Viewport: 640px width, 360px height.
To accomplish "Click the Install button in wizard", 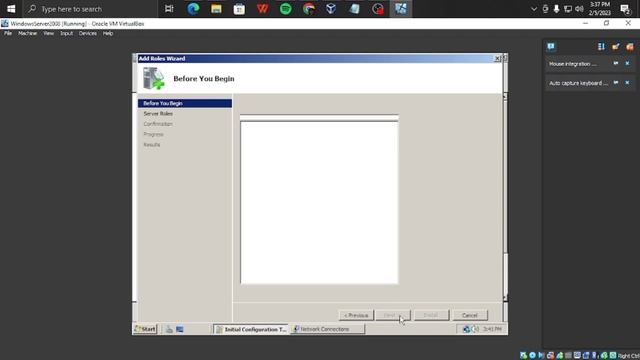I will 431,315.
